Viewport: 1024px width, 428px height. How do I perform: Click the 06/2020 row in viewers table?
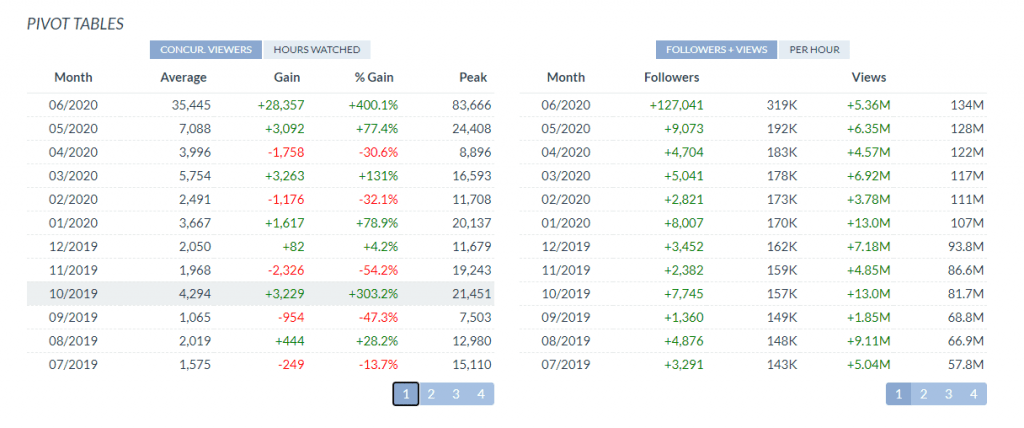[x=260, y=105]
